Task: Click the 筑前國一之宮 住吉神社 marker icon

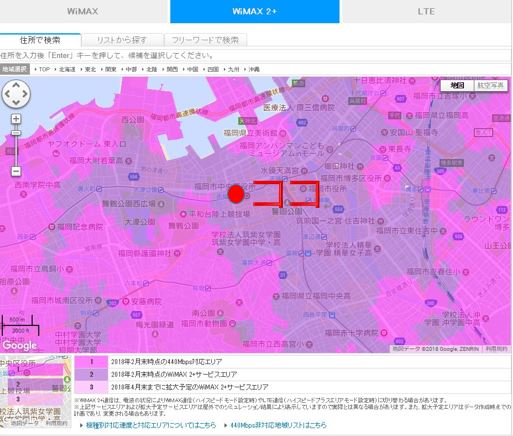Action: (381, 221)
